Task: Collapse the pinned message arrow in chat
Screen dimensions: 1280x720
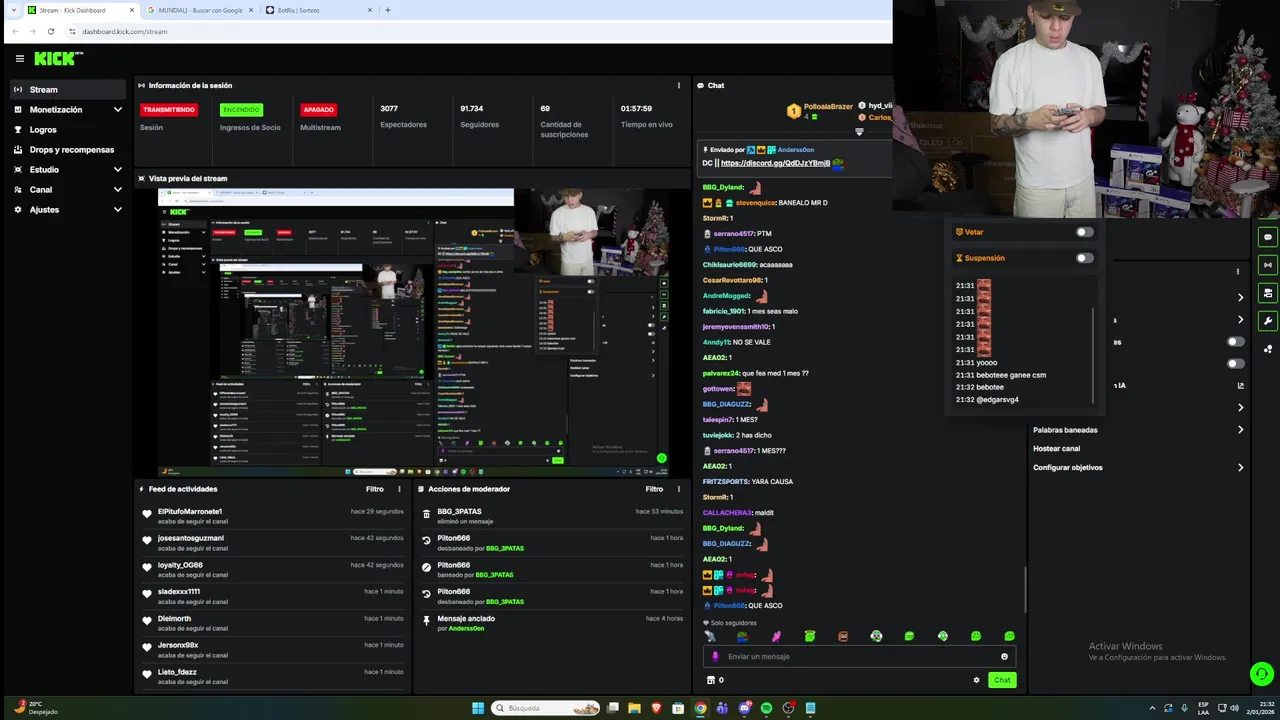Action: 859,132
